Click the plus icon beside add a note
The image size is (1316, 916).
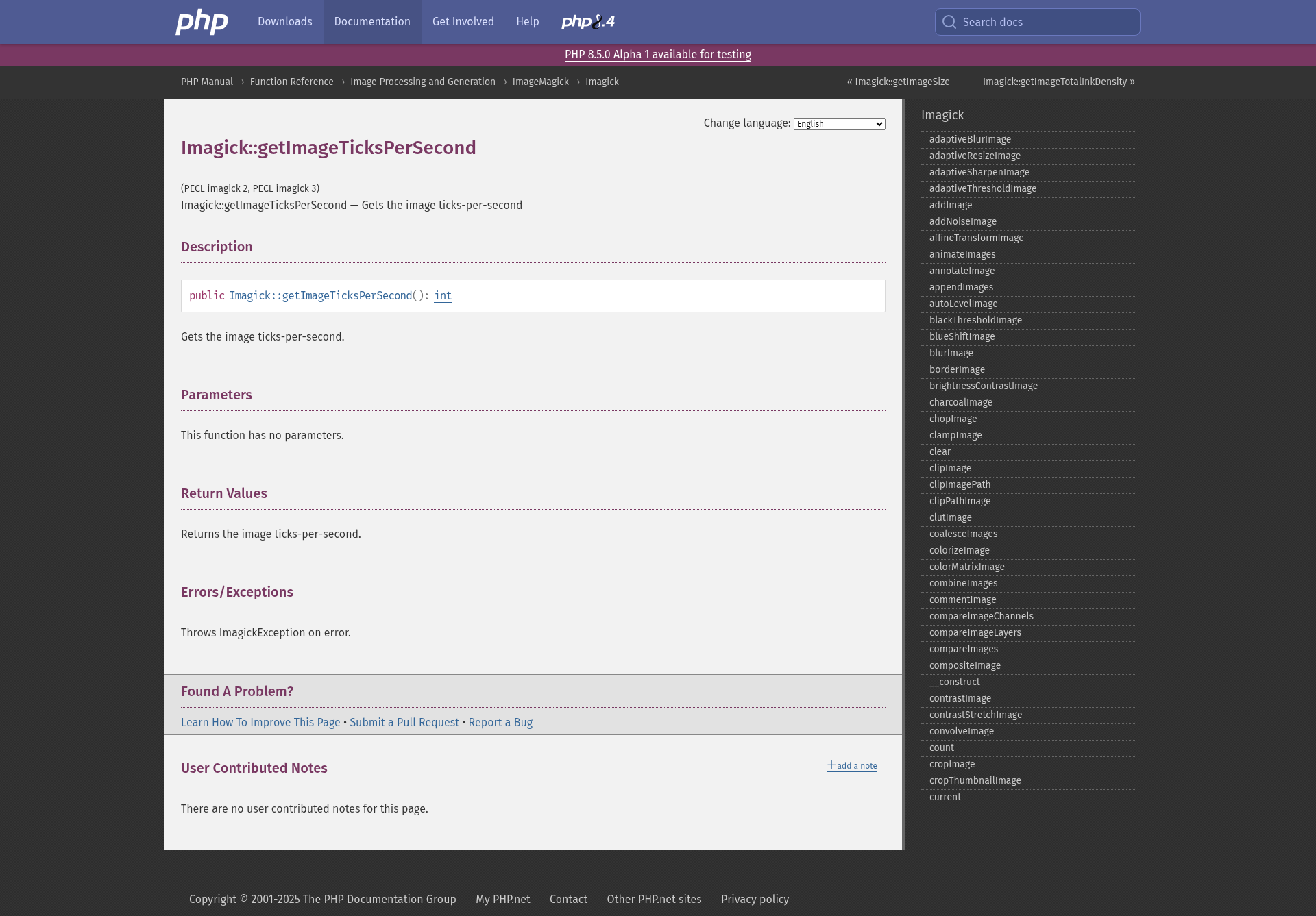click(831, 765)
